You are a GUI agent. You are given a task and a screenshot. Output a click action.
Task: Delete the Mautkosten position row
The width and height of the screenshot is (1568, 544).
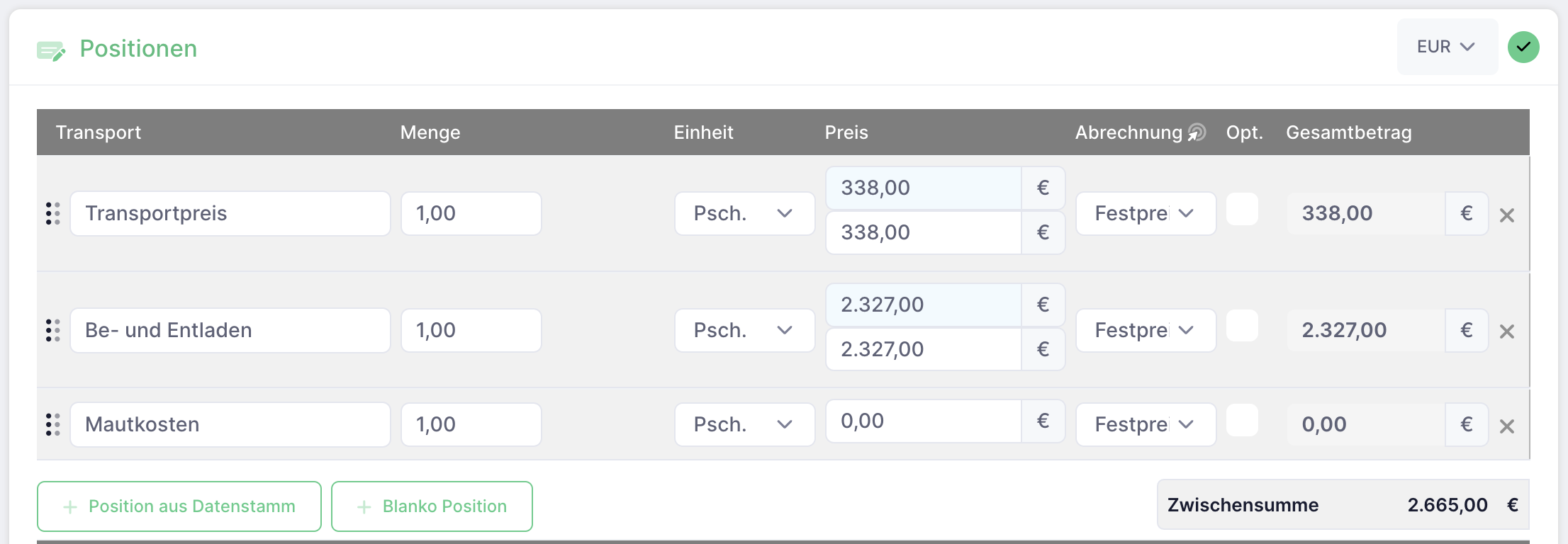(x=1507, y=426)
